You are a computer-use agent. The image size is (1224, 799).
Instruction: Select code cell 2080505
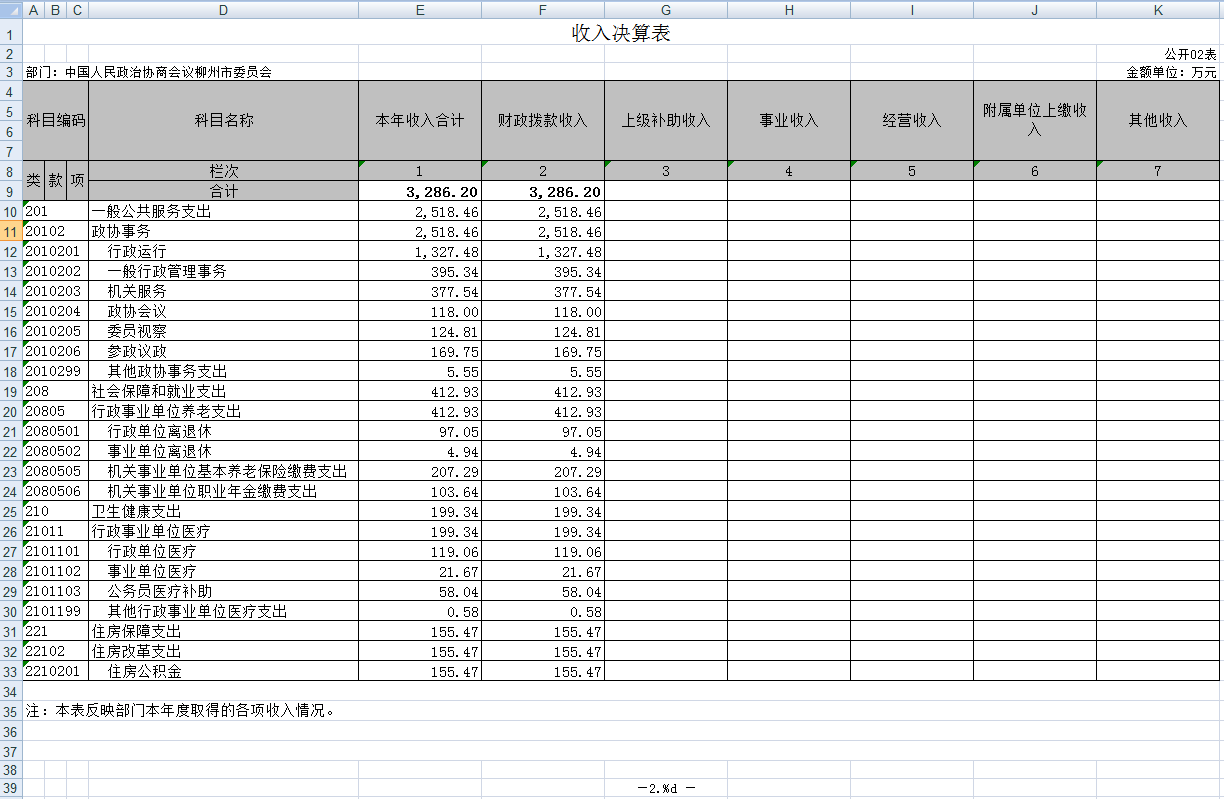coord(56,471)
